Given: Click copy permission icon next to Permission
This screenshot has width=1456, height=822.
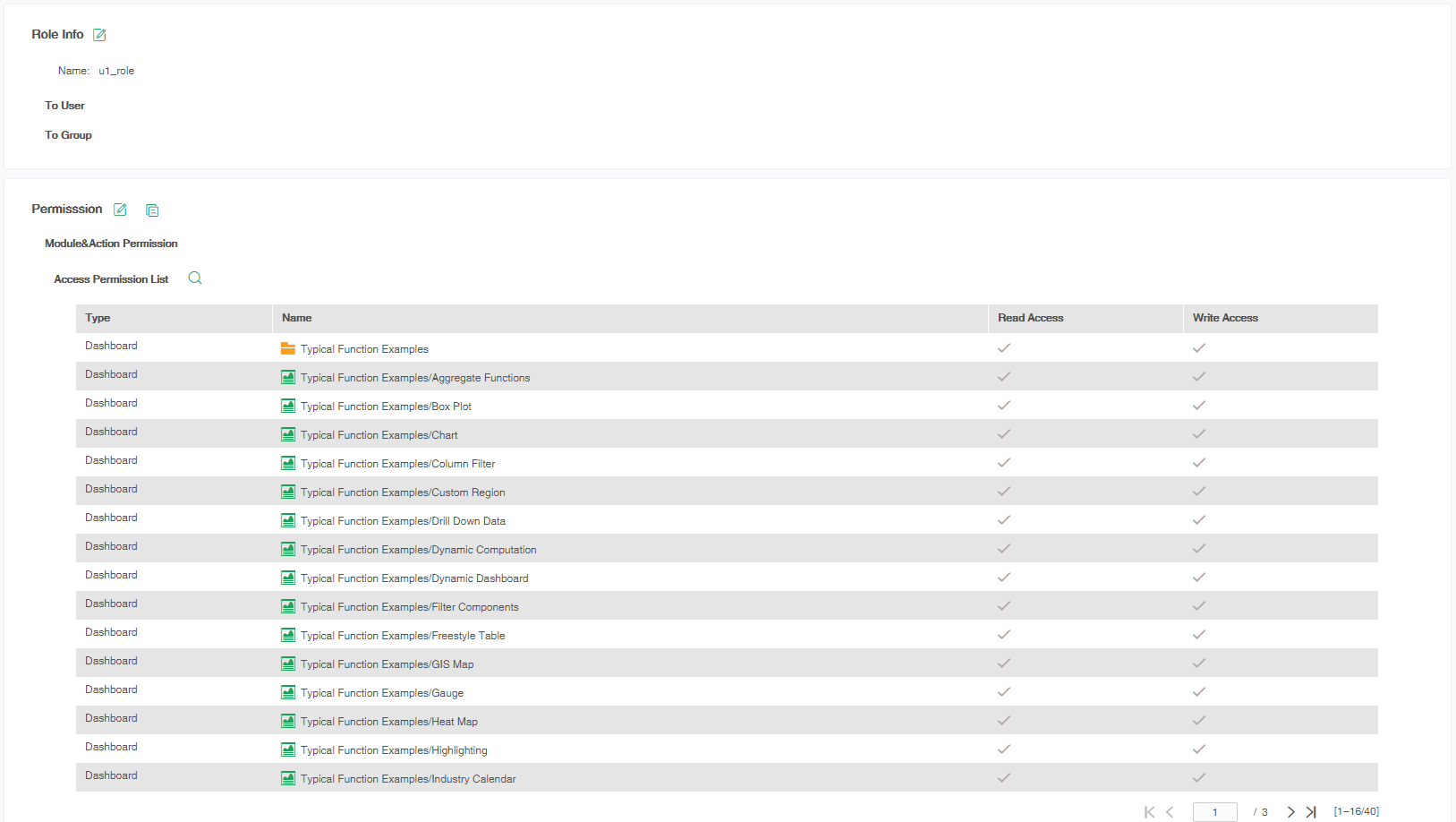Looking at the screenshot, I should (x=152, y=210).
